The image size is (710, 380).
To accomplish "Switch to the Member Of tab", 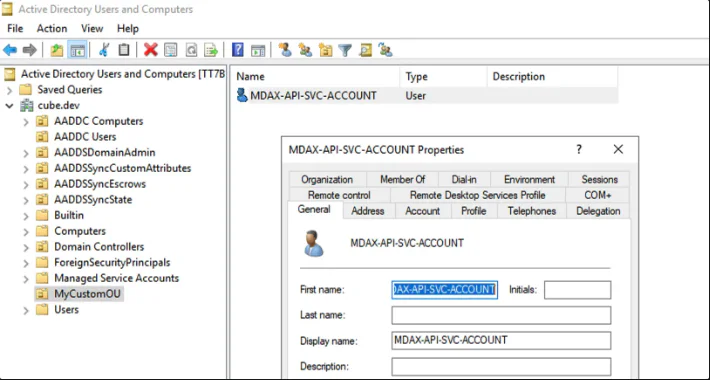I will coord(402,179).
